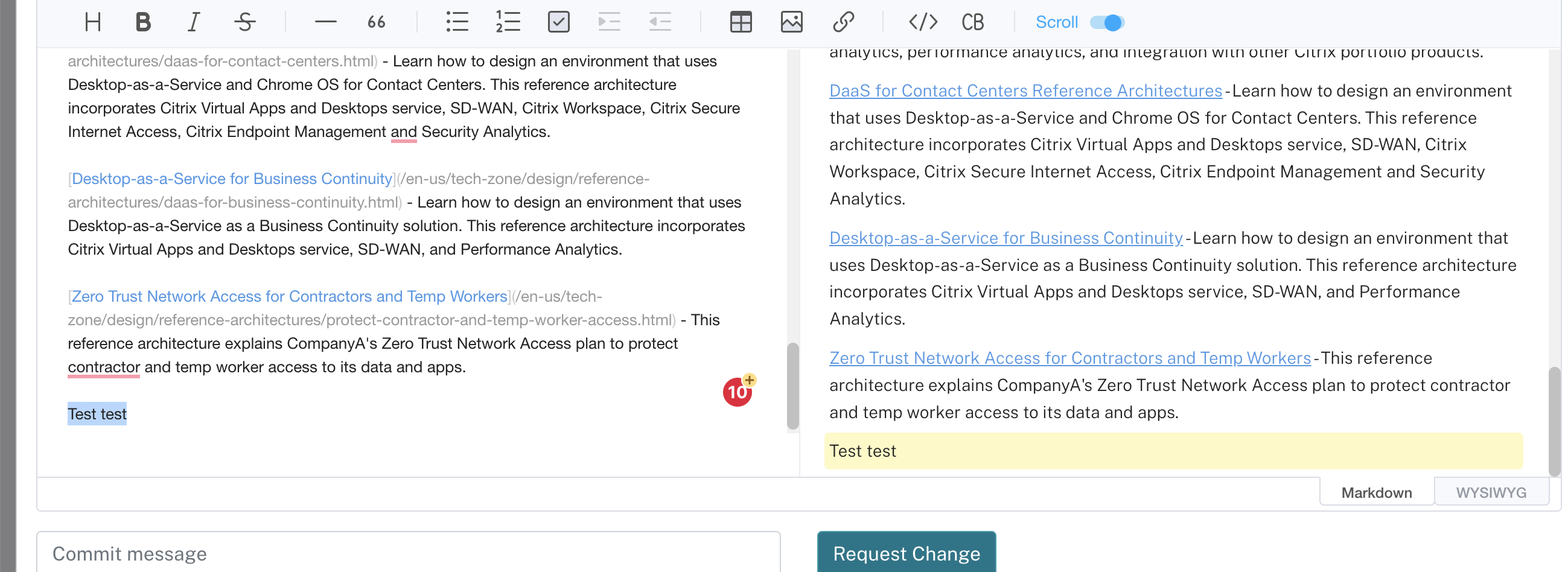
Task: Insert an image
Action: point(791,22)
